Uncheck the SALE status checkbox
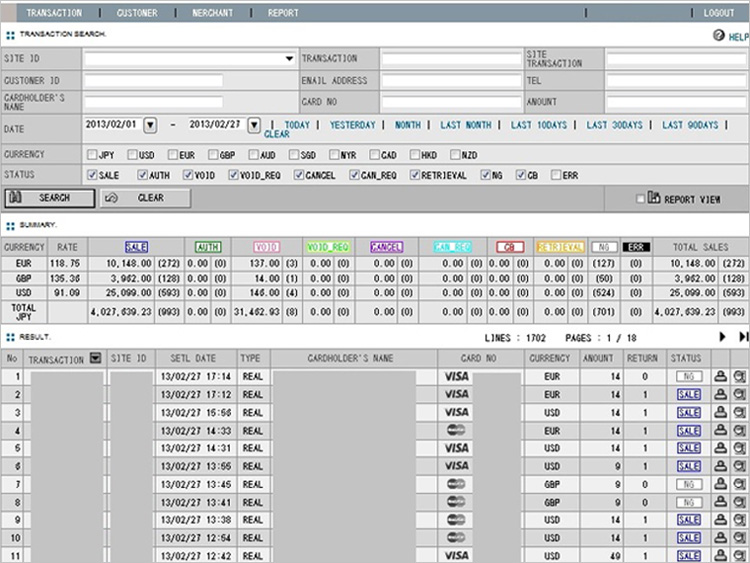Image resolution: width=750 pixels, height=563 pixels. pos(92,175)
